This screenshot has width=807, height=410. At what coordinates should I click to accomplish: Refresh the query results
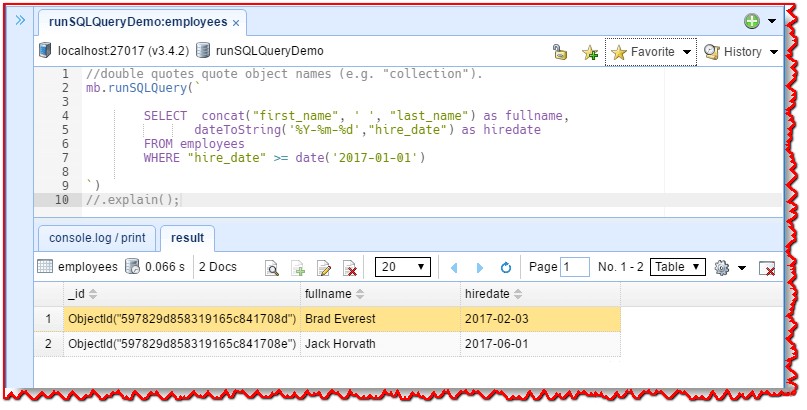click(506, 268)
